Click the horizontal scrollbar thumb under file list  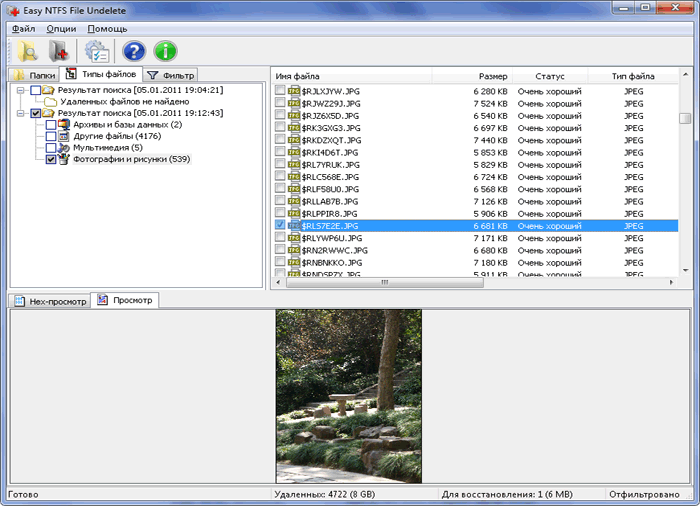385,282
